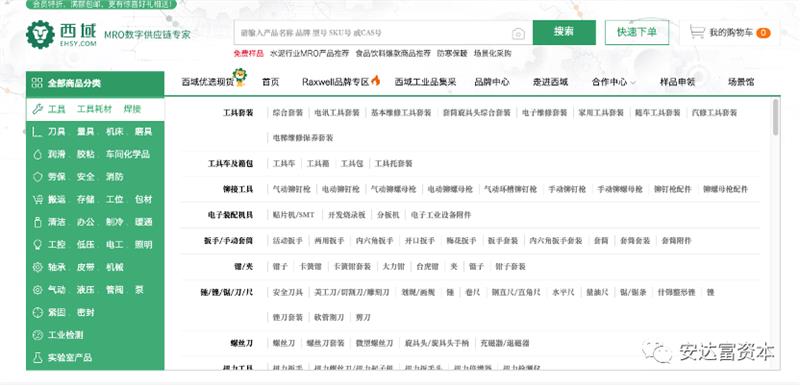Click the bulb icon beside 工控
The width and height of the screenshot is (800, 386).
point(37,245)
